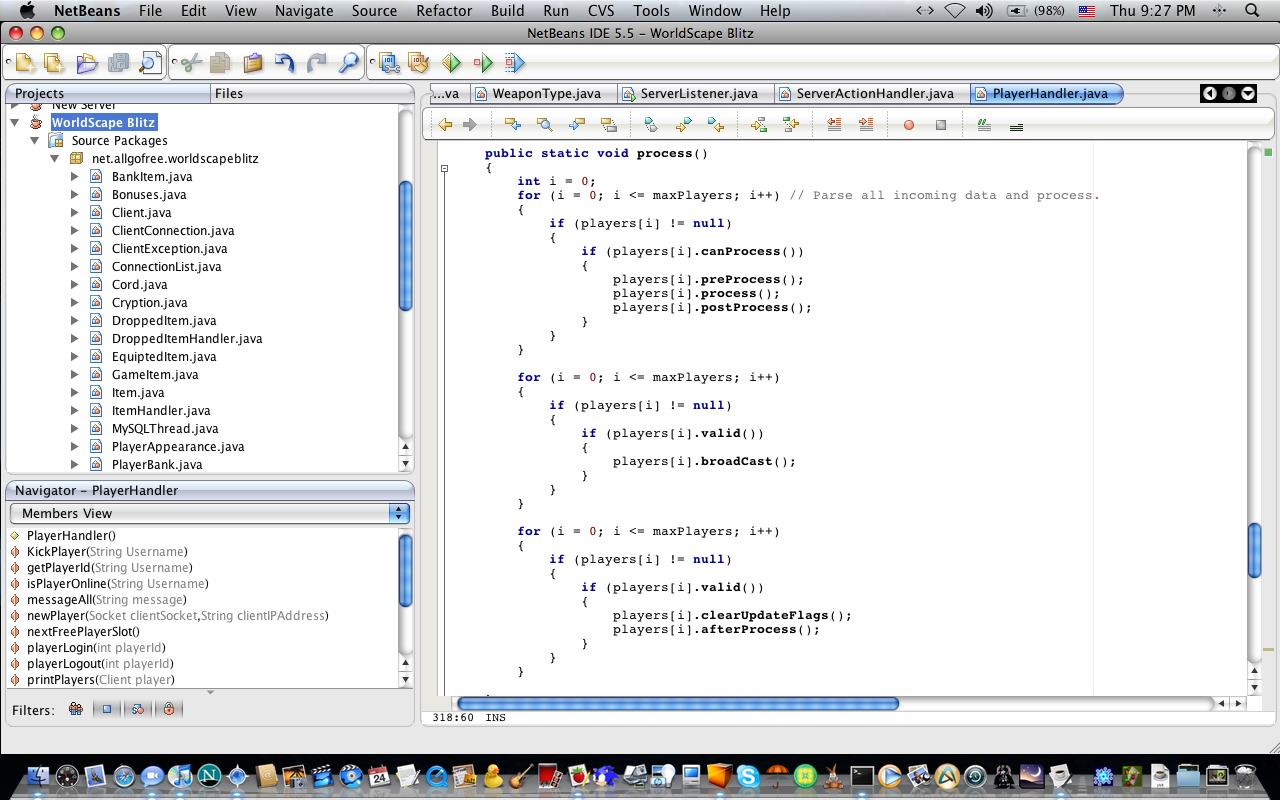
Task: Click the Stop Macro Recording square
Action: point(941,125)
